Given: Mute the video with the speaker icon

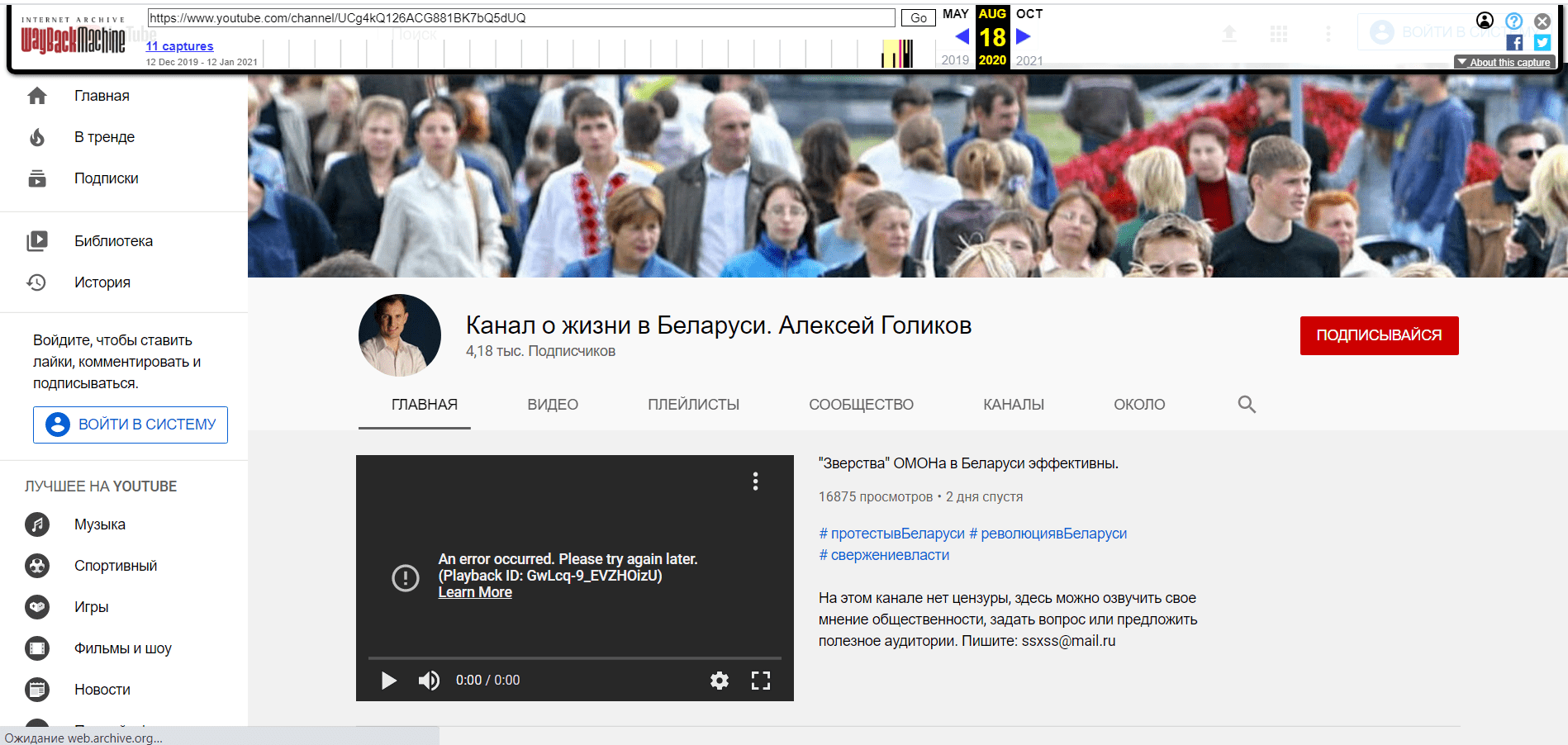Looking at the screenshot, I should click(429, 681).
